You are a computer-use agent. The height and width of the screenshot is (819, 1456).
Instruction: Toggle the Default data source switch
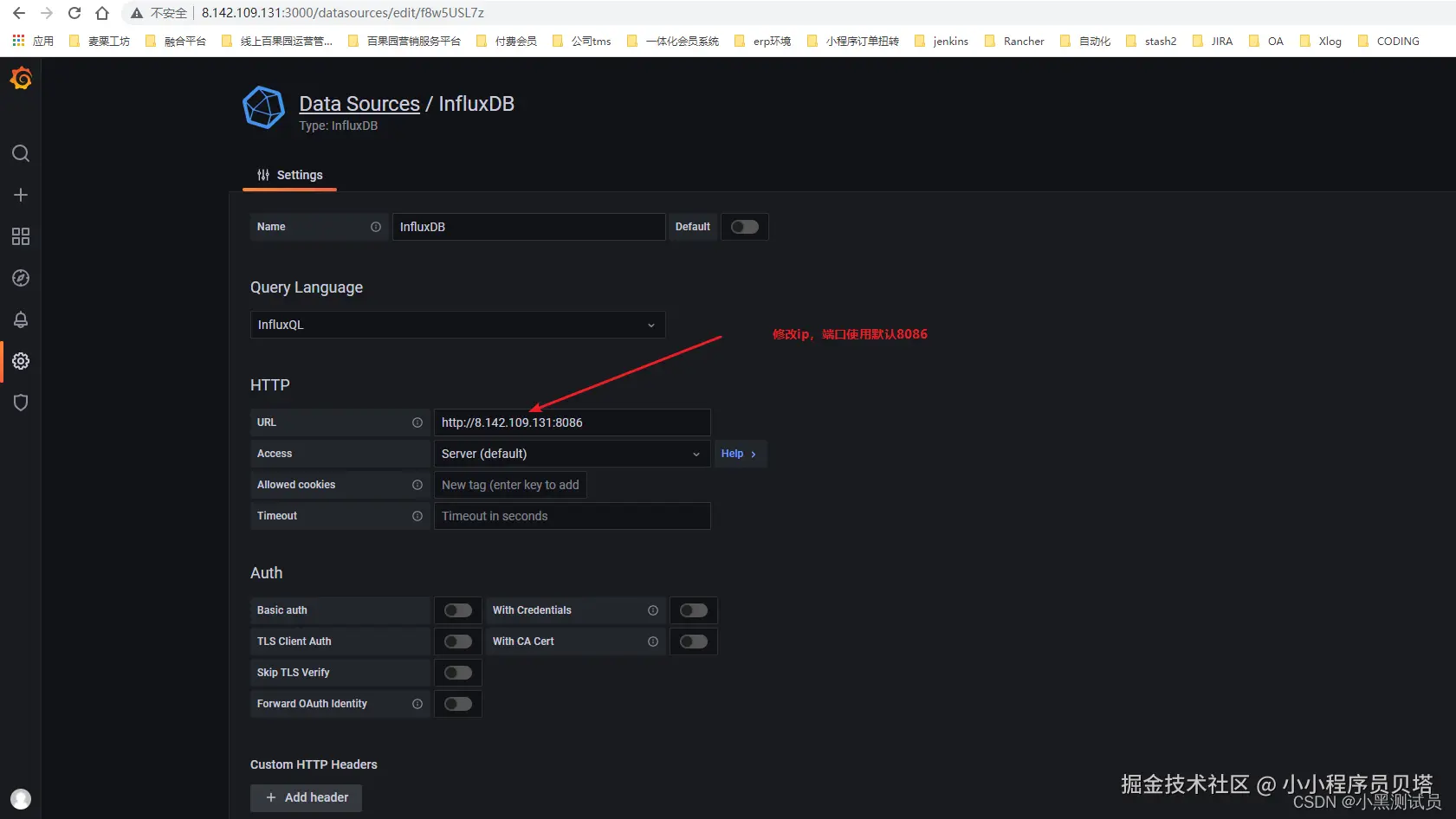pos(745,227)
